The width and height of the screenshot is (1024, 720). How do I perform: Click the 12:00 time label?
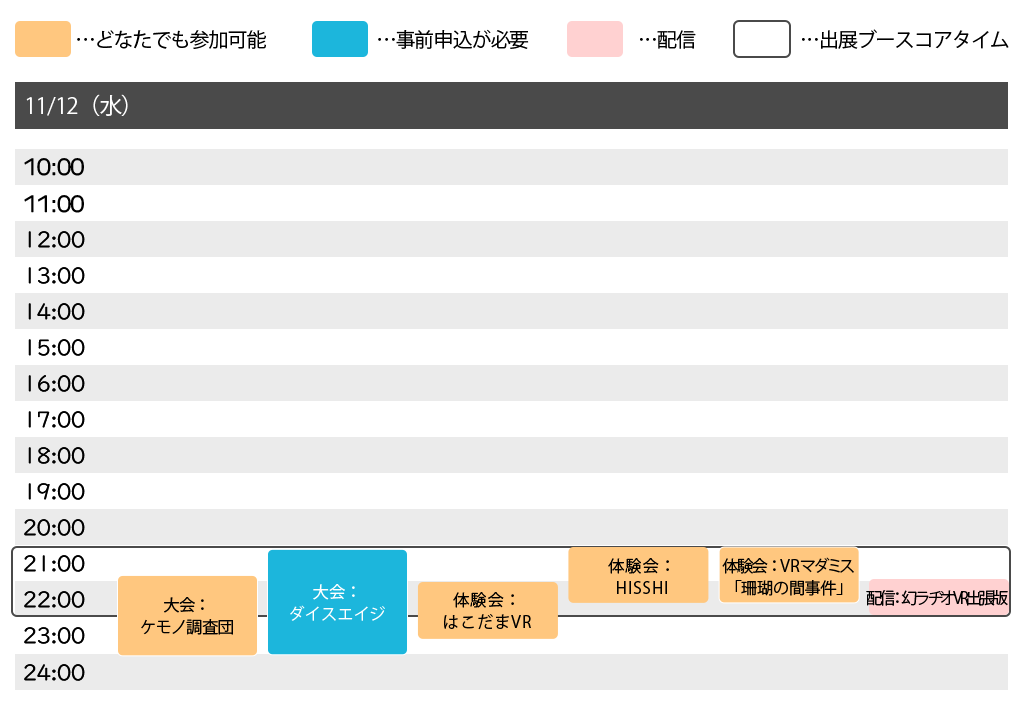click(x=54, y=240)
